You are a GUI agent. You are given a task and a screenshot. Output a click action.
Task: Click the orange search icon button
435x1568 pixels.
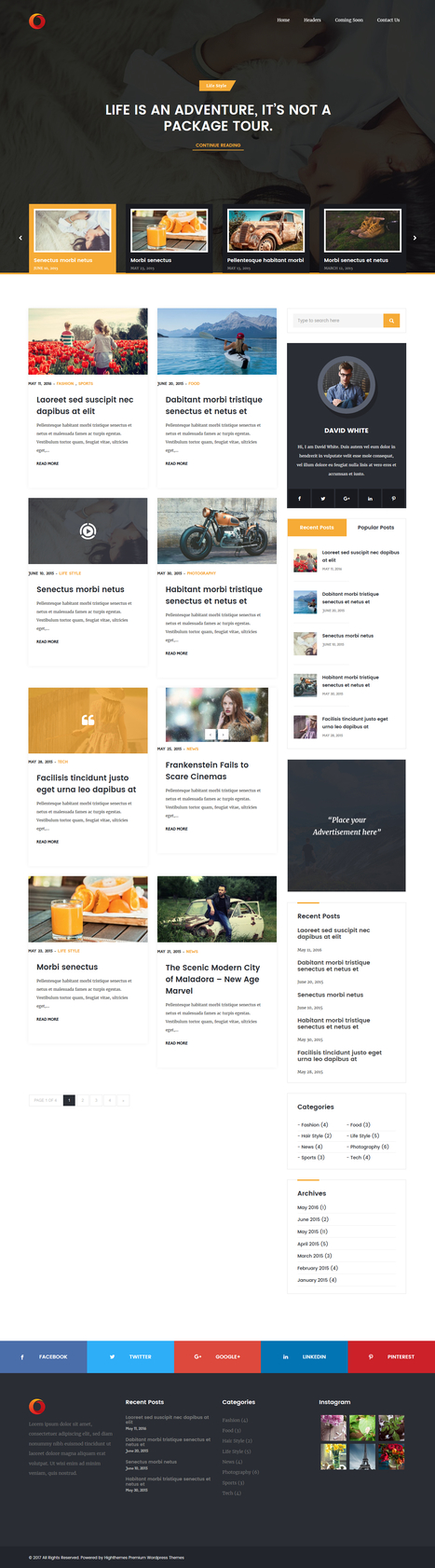click(x=392, y=321)
